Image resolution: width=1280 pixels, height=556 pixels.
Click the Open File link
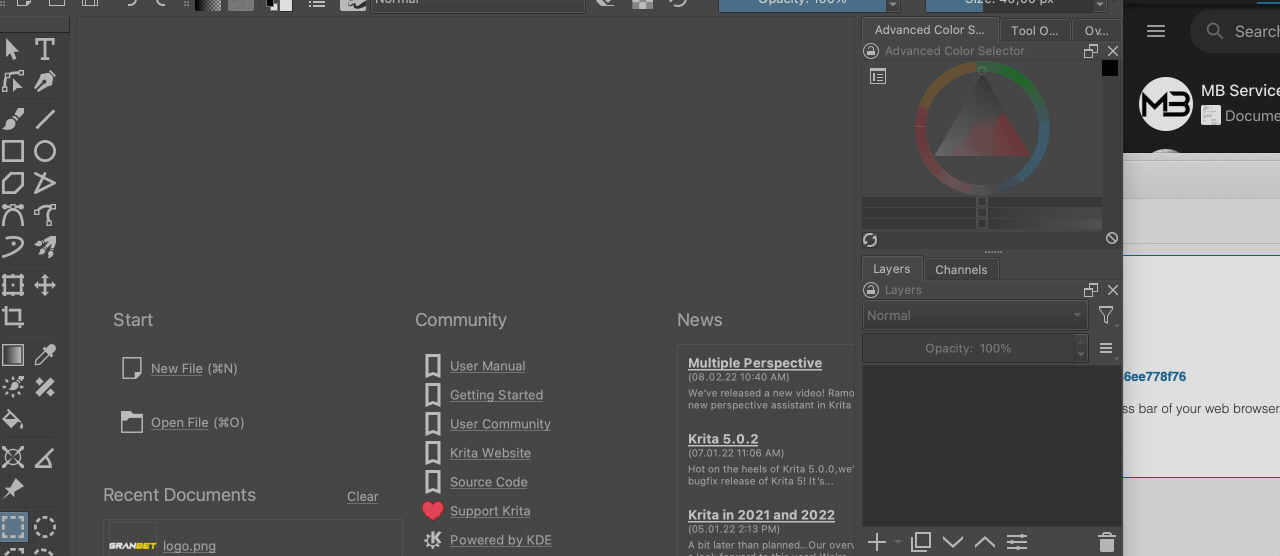click(180, 423)
